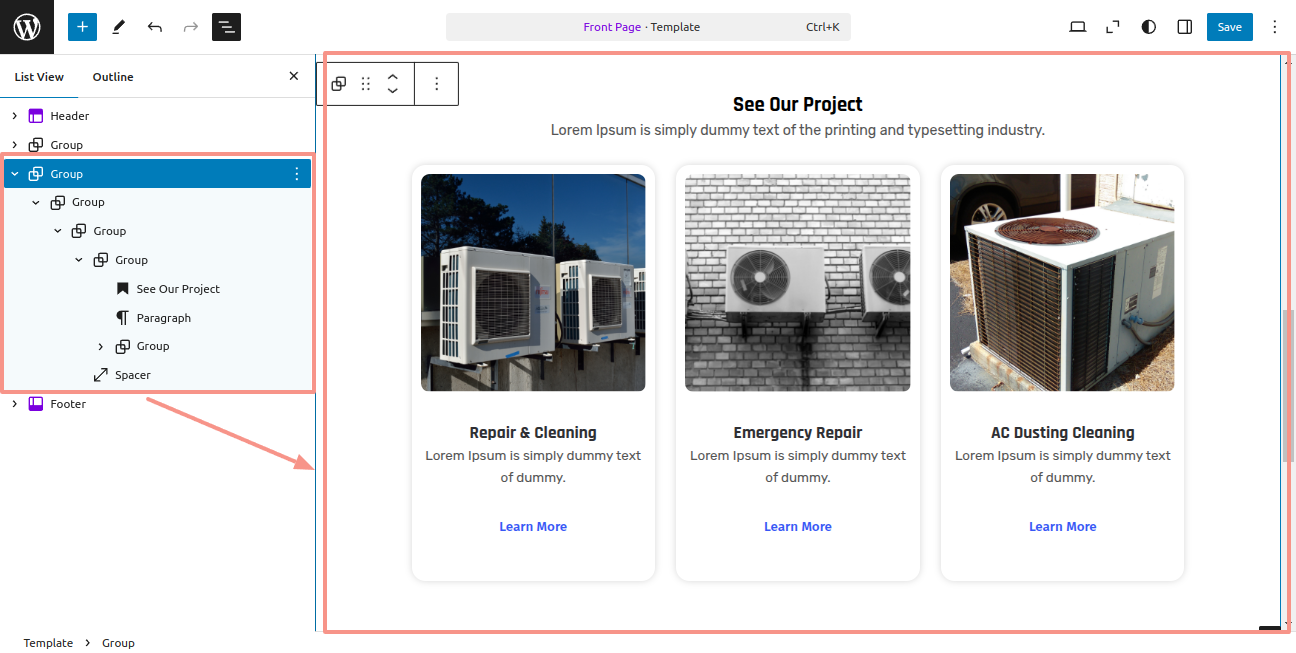
Task: Open the Front Page Template command bar
Action: (648, 27)
